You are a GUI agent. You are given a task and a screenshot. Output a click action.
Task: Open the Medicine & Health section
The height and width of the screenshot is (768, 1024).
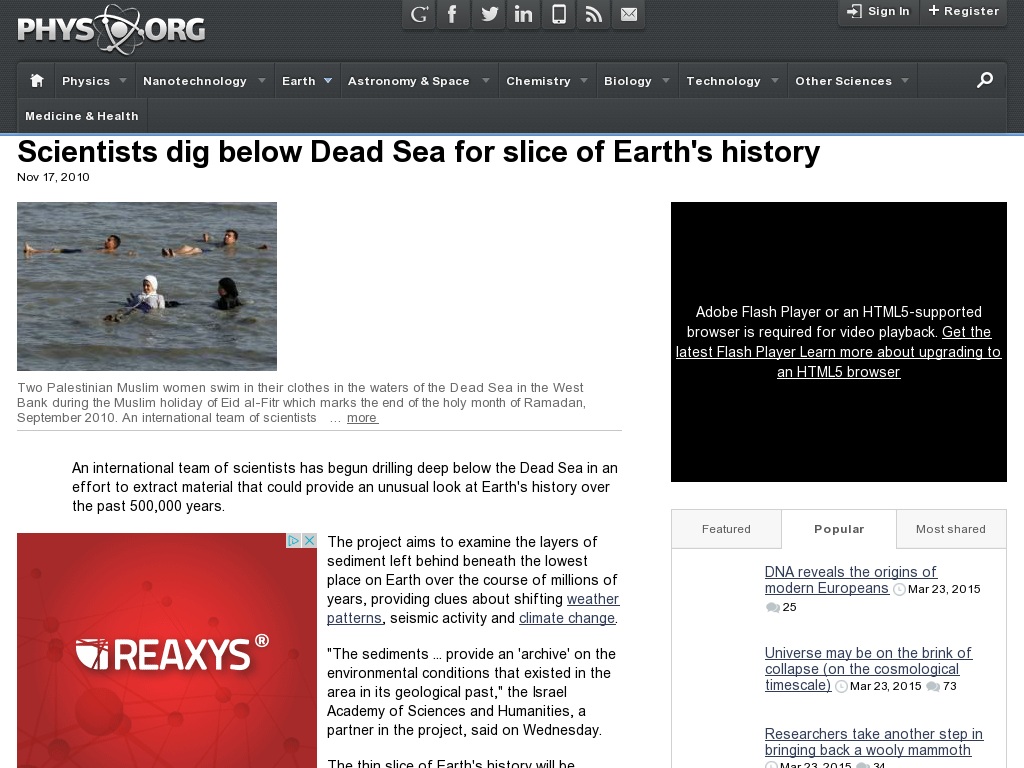(x=82, y=116)
